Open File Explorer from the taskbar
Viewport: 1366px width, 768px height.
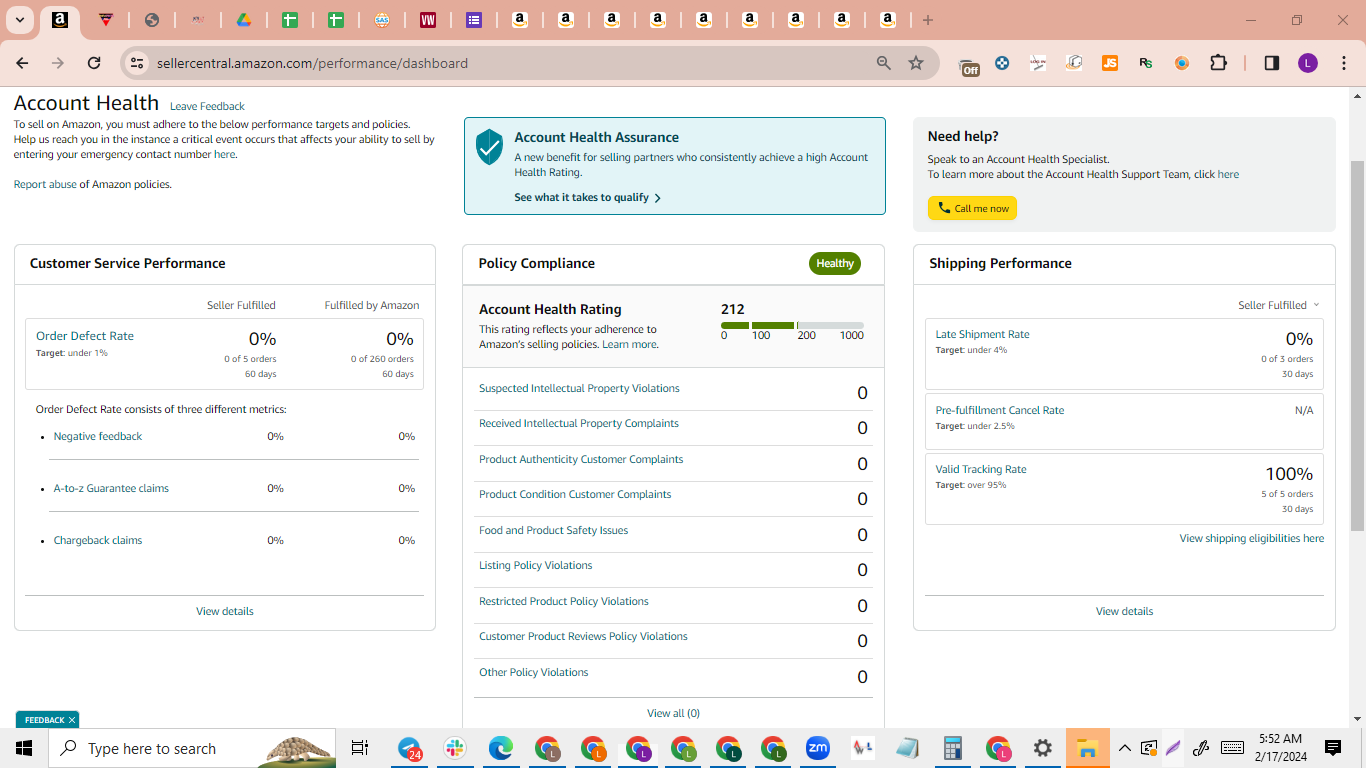pyautogui.click(x=1087, y=748)
